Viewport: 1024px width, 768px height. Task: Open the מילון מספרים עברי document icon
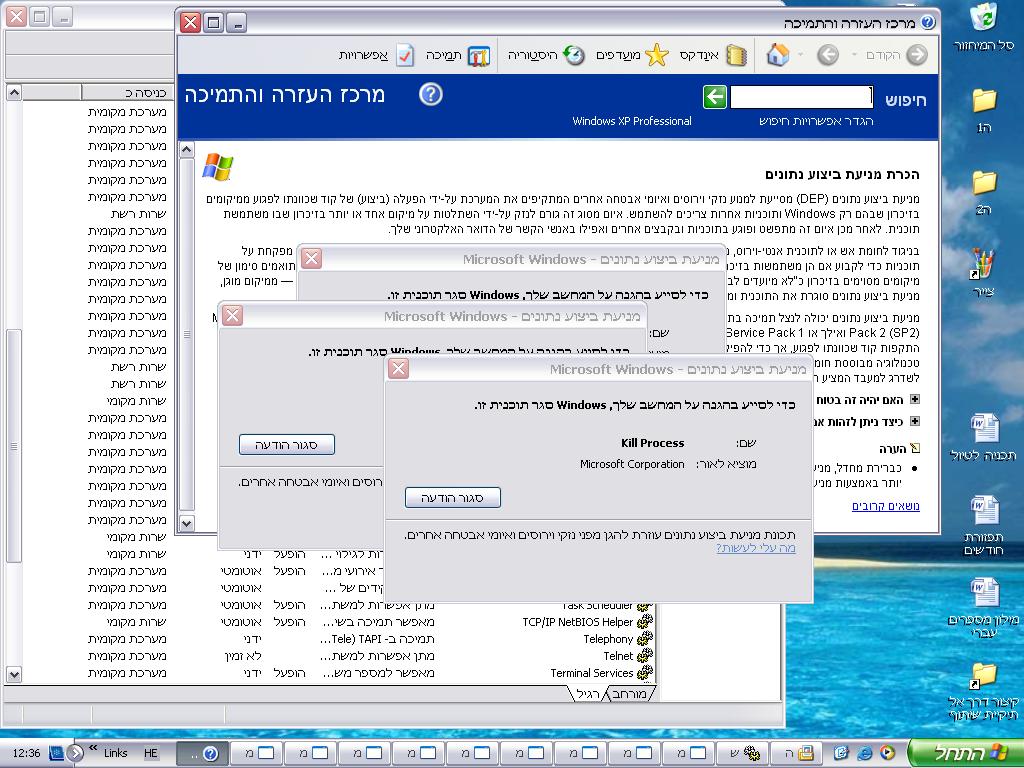(x=984, y=593)
